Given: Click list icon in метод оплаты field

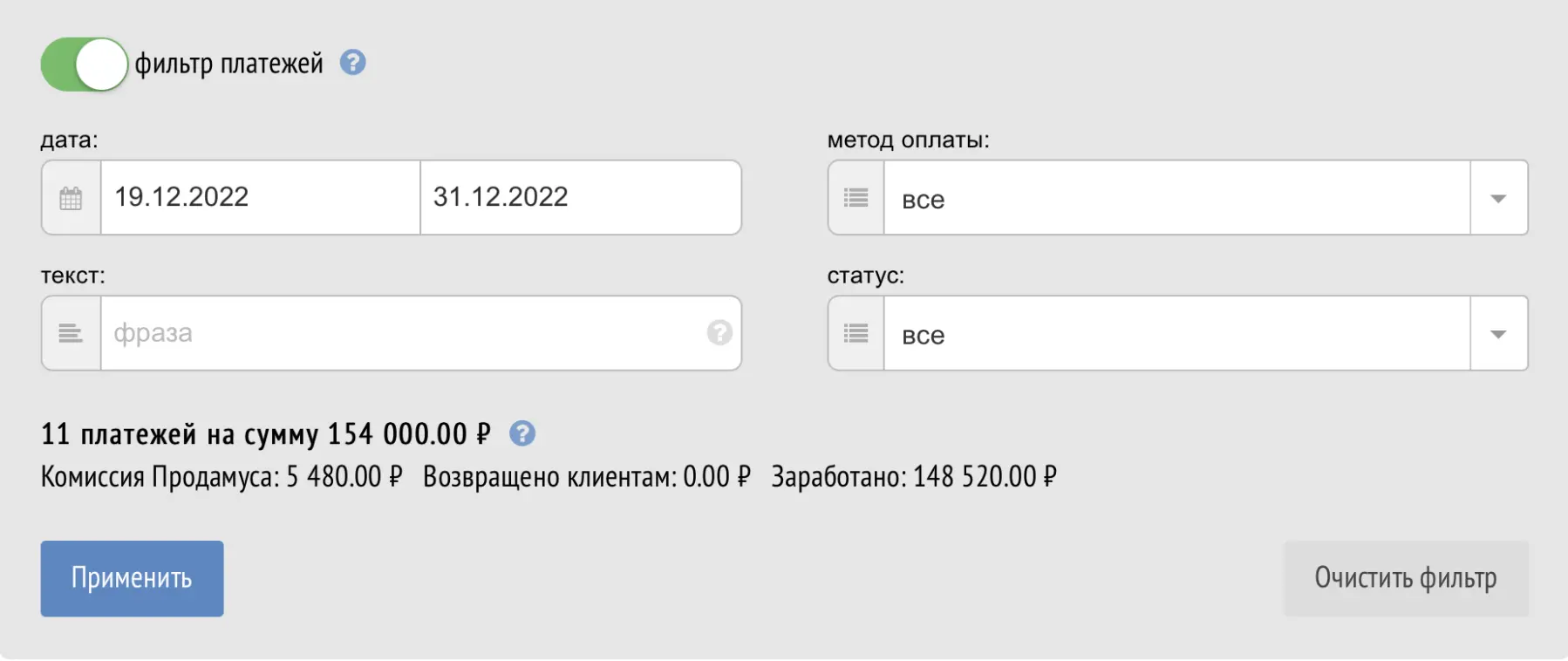Looking at the screenshot, I should point(856,198).
